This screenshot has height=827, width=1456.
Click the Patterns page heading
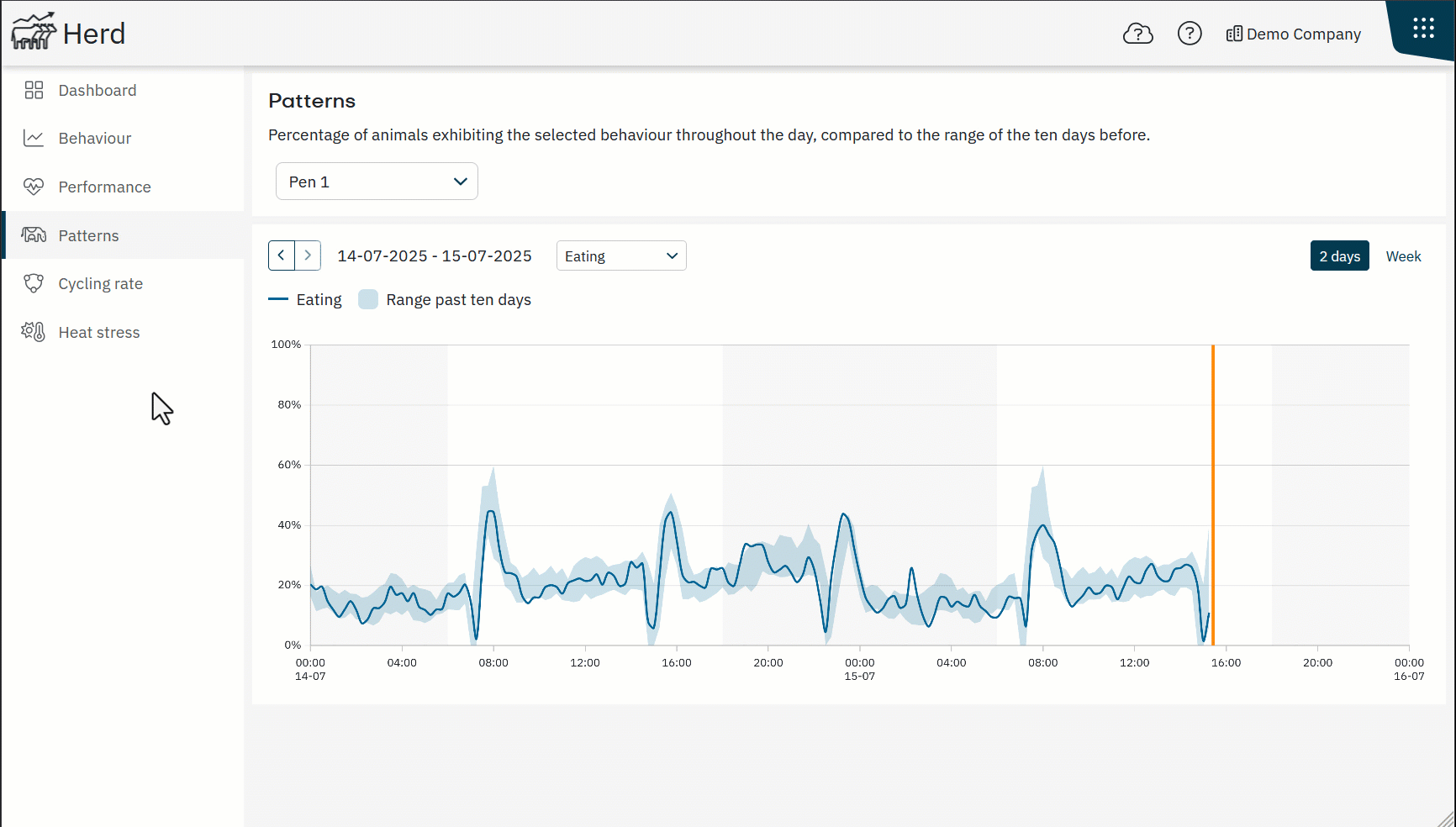312,101
